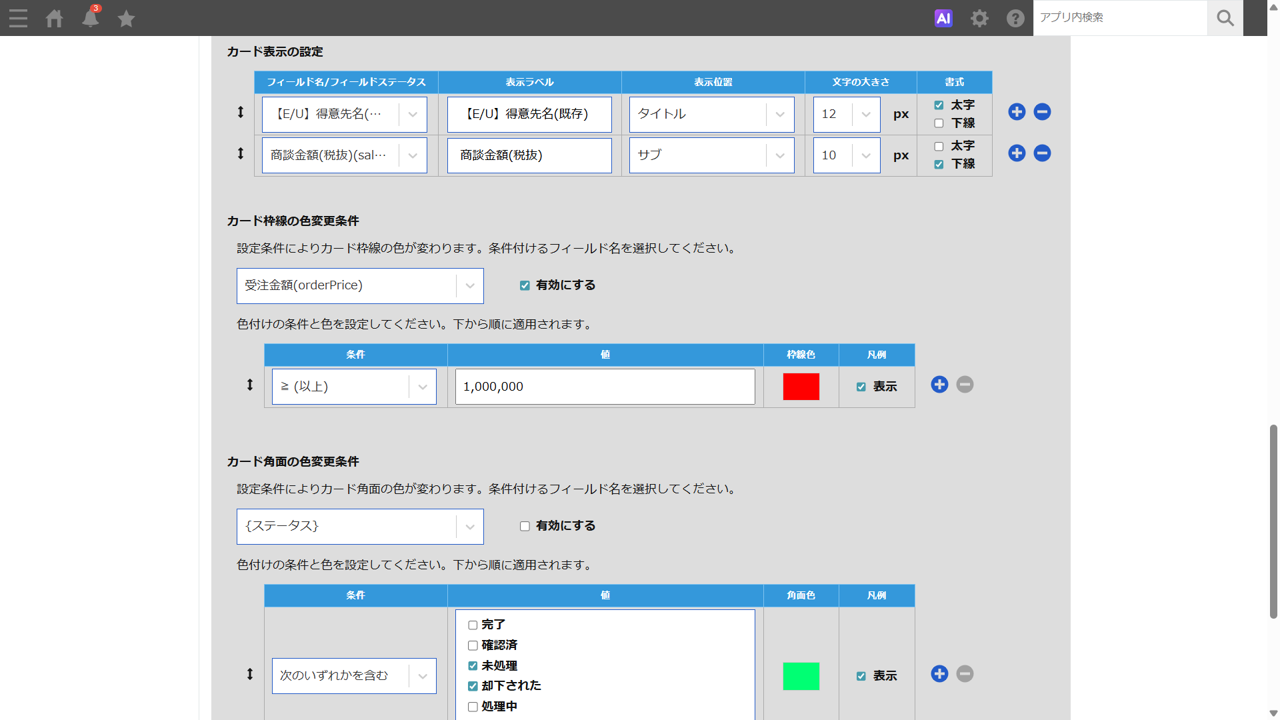Open {ステータス} field dropdown
This screenshot has height=720, width=1280.
click(x=360, y=526)
